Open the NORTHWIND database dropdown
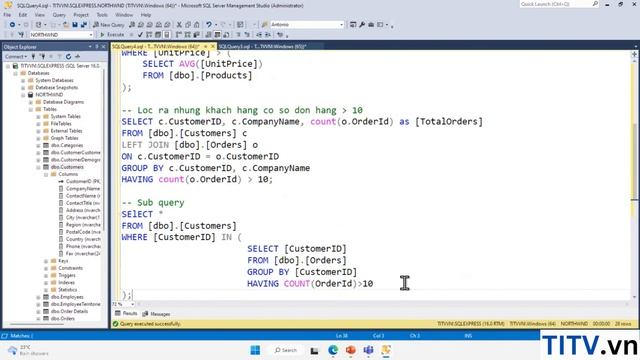The image size is (640, 360). click(91, 35)
